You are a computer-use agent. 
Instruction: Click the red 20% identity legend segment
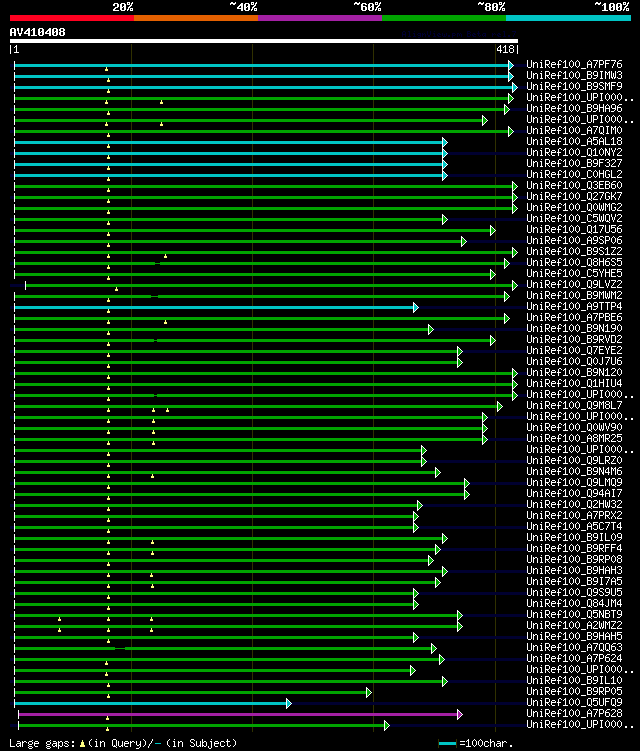pos(72,18)
